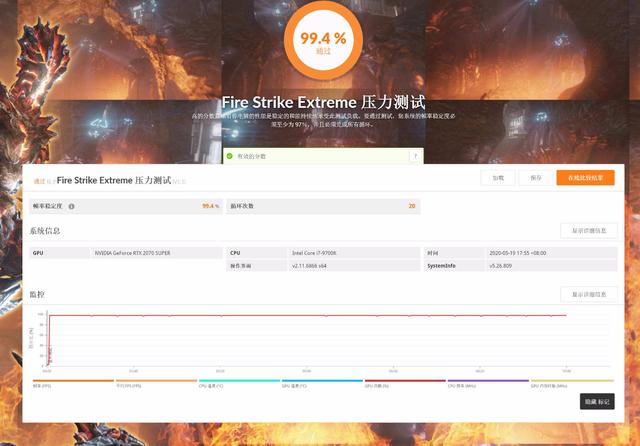Screen dimensions: 640x446
Task: Expand system information details
Action: tap(589, 231)
